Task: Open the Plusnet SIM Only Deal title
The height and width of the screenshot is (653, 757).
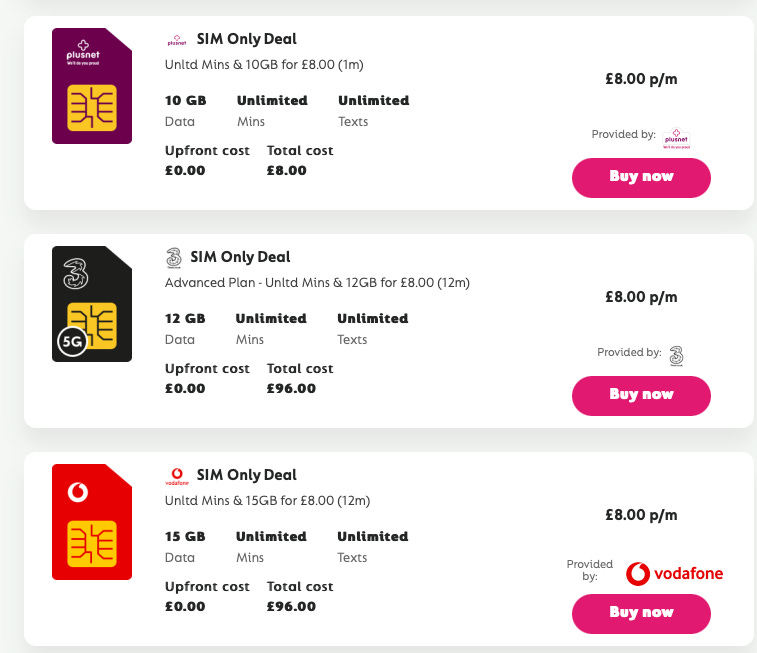Action: pyautogui.click(x=246, y=40)
